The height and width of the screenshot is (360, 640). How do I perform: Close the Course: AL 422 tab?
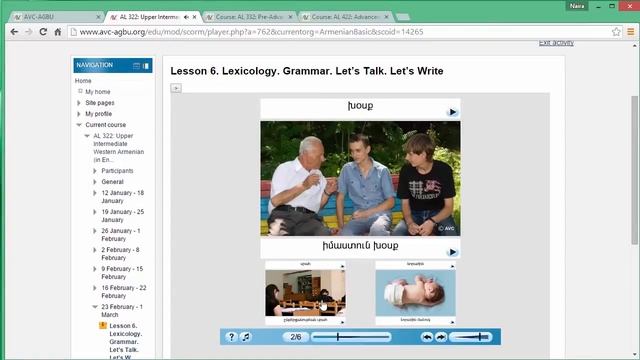[x=386, y=17]
